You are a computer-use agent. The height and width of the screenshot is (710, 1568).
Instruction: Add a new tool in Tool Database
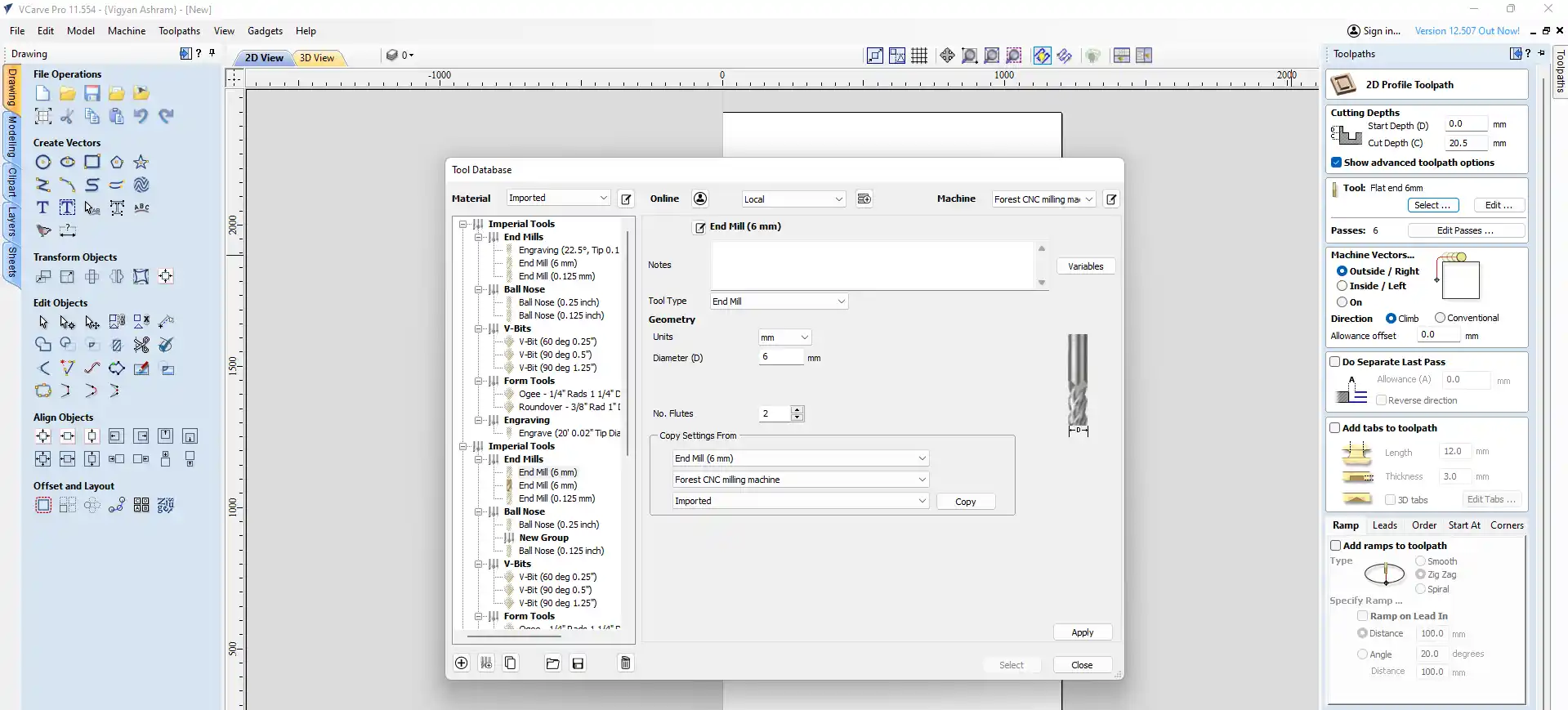tap(462, 663)
